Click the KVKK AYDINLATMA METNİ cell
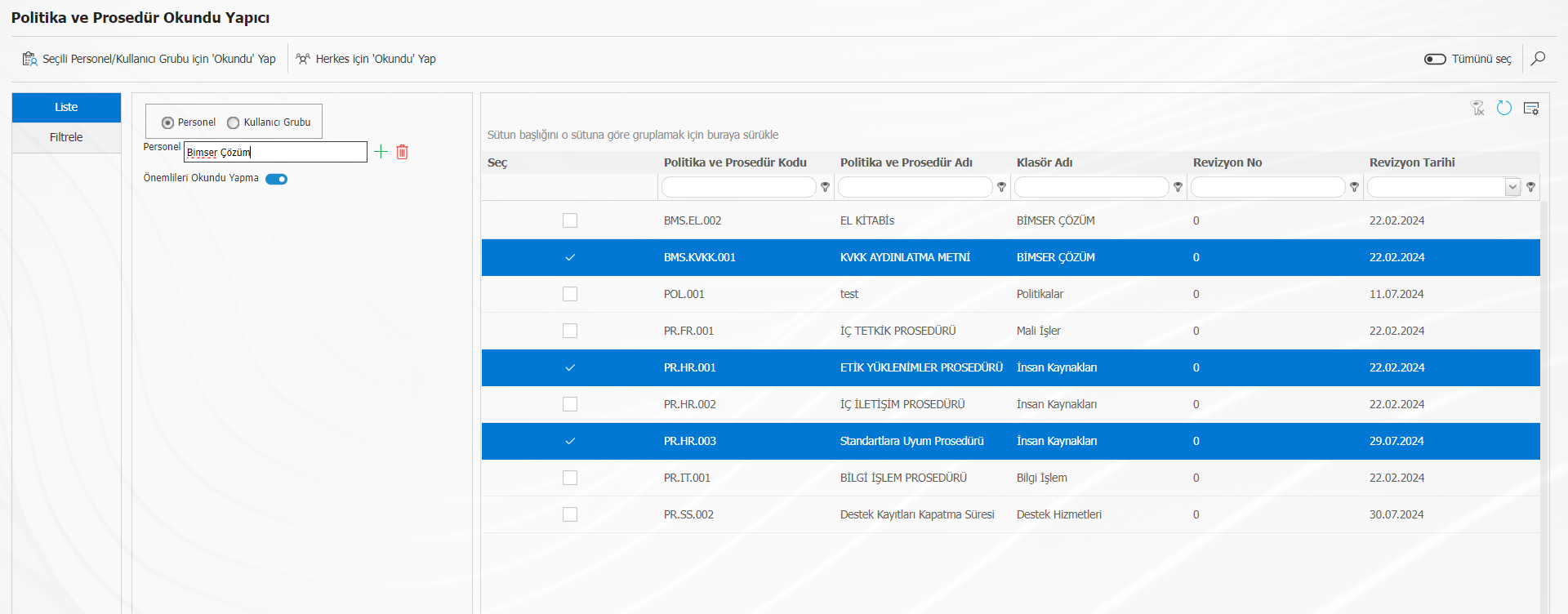Image resolution: width=1568 pixels, height=614 pixels. pos(905,257)
